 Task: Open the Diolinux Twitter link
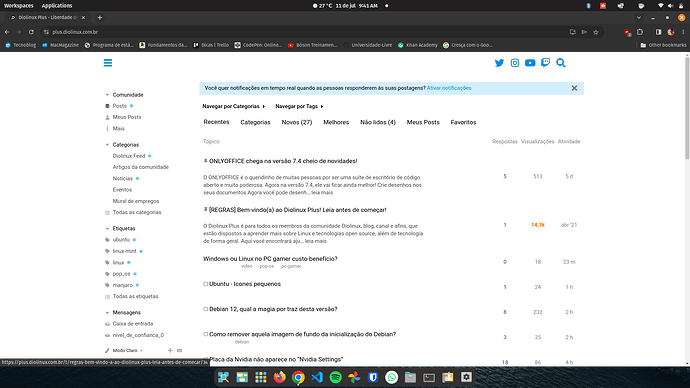[499, 63]
